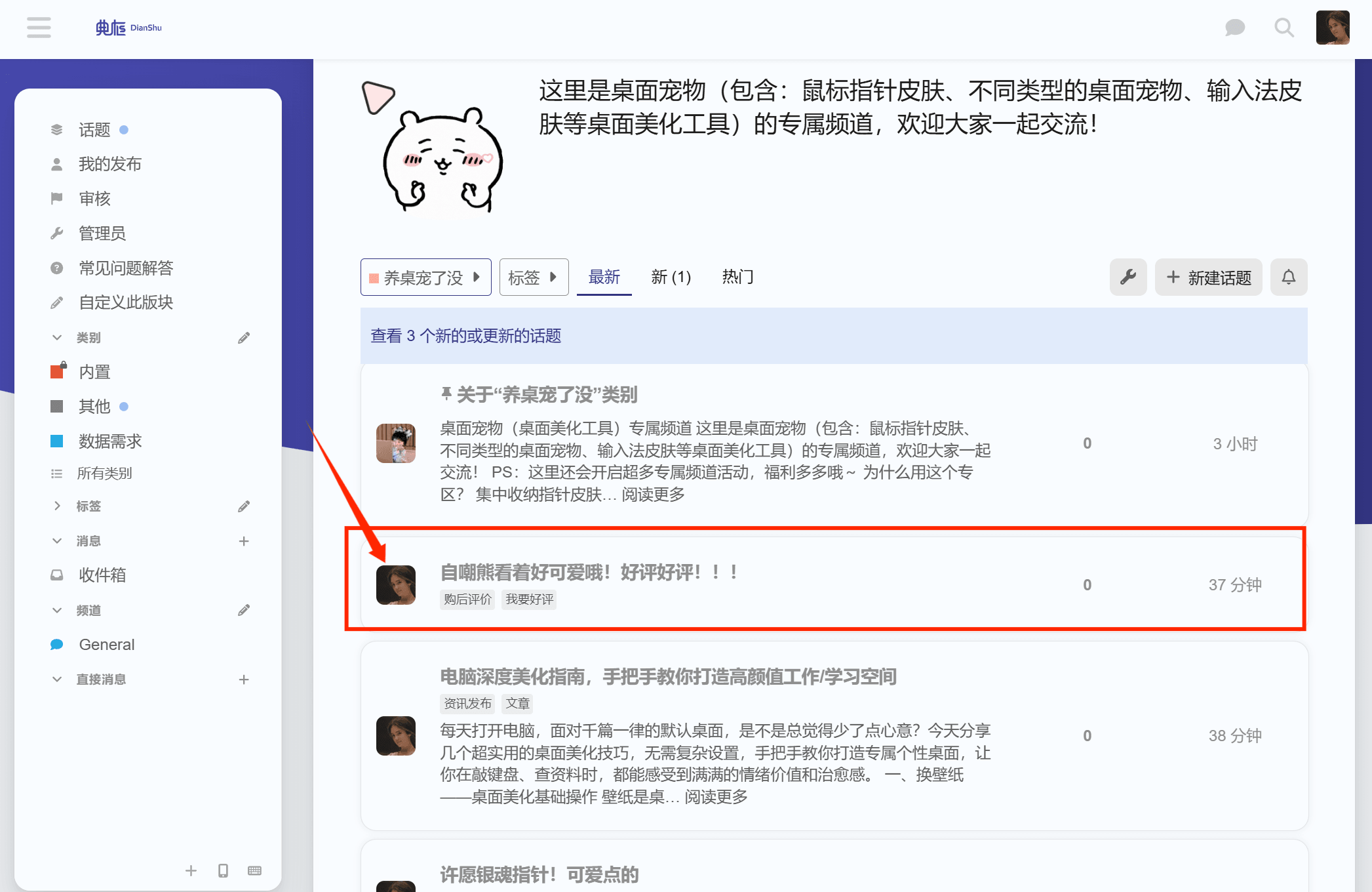1372x892 pixels.
Task: Edit categories section with pencil icon
Action: pyautogui.click(x=244, y=338)
